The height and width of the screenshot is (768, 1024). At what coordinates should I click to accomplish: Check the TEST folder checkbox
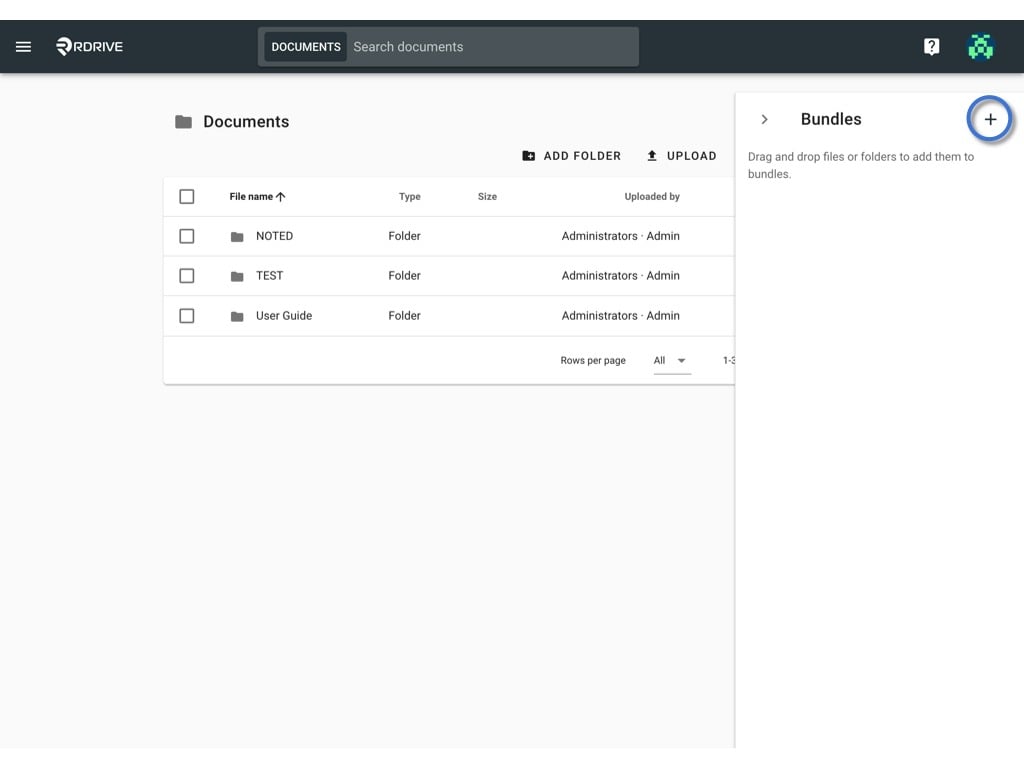point(187,276)
